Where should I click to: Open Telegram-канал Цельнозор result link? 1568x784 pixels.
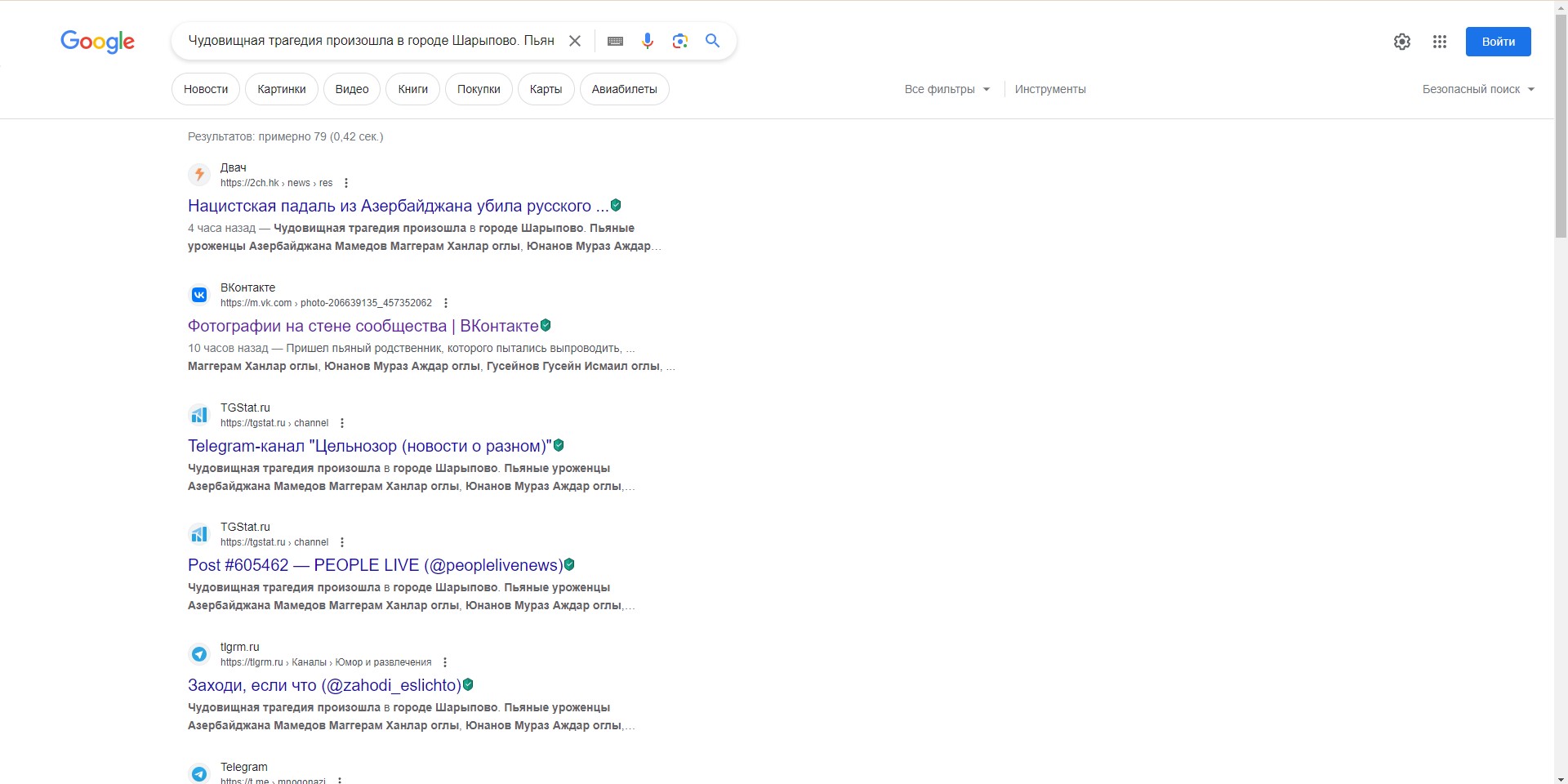point(370,446)
